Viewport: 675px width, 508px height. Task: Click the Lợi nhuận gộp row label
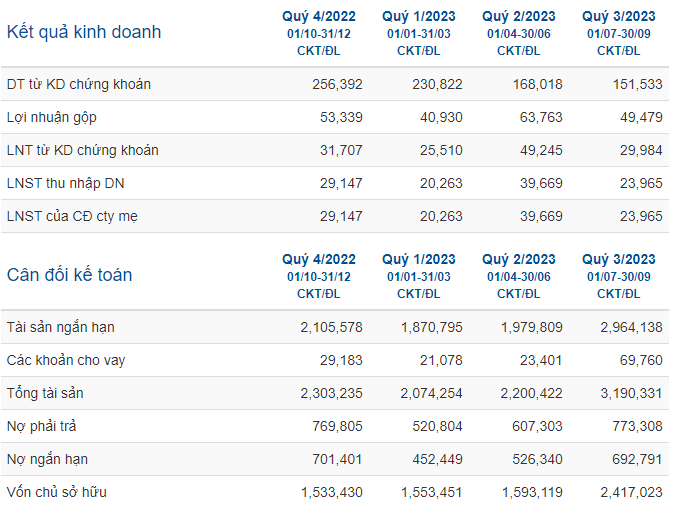52,117
